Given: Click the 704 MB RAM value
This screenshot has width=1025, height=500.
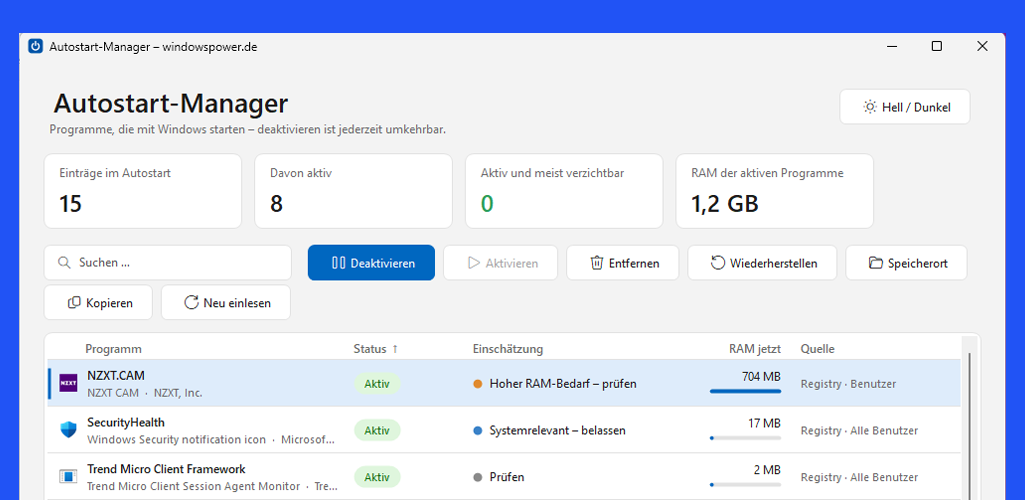Looking at the screenshot, I should [x=761, y=376].
